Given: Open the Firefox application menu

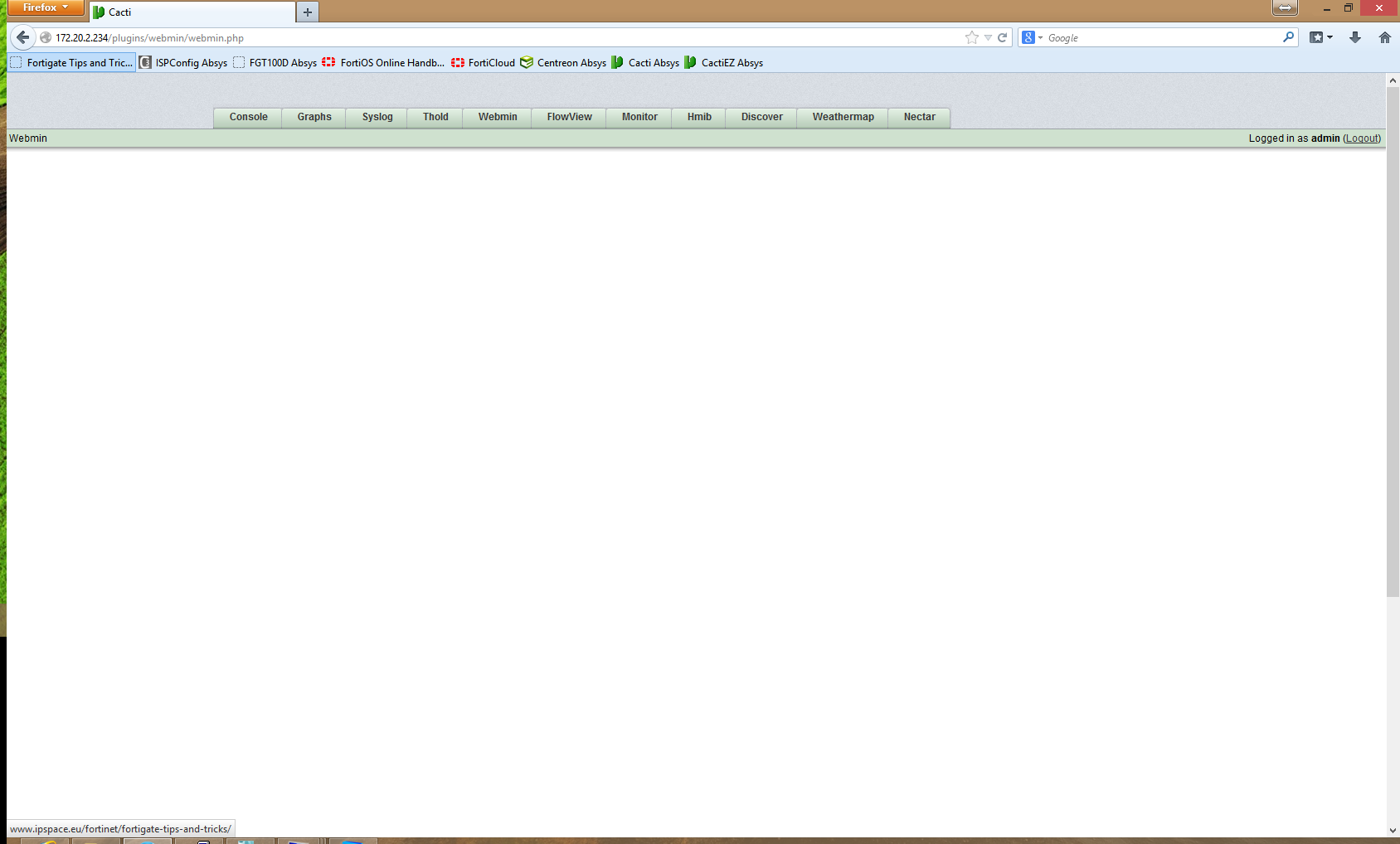Looking at the screenshot, I should coord(46,7).
